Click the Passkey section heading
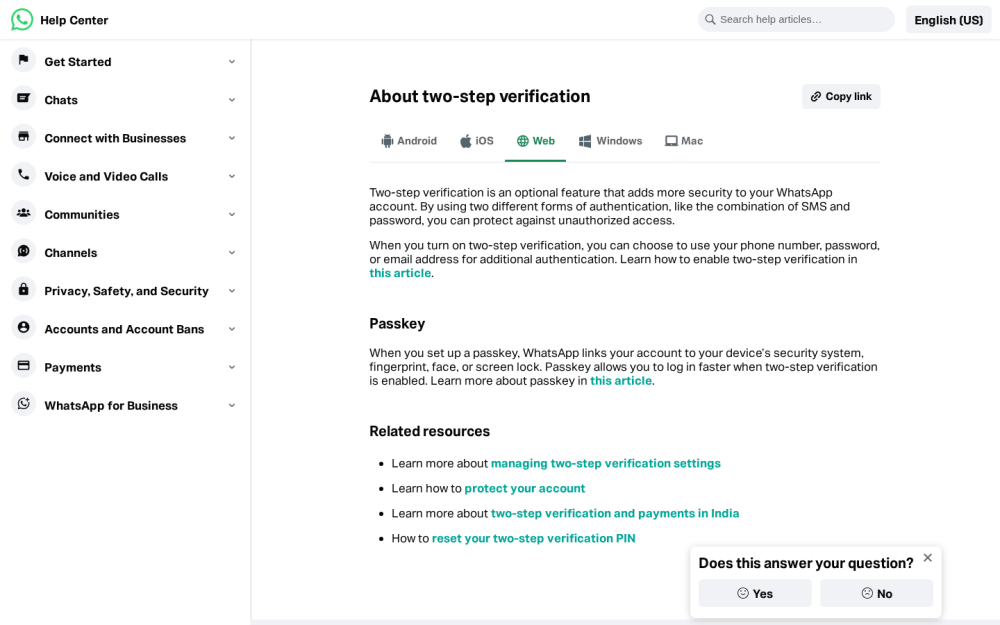This screenshot has height=625, width=1000. (x=397, y=324)
